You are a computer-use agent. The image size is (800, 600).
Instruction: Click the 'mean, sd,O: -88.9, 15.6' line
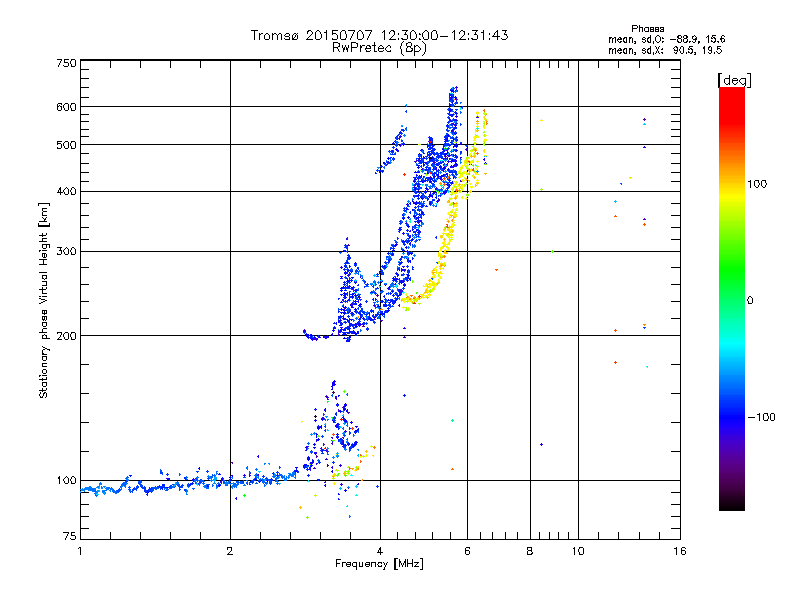[666, 39]
